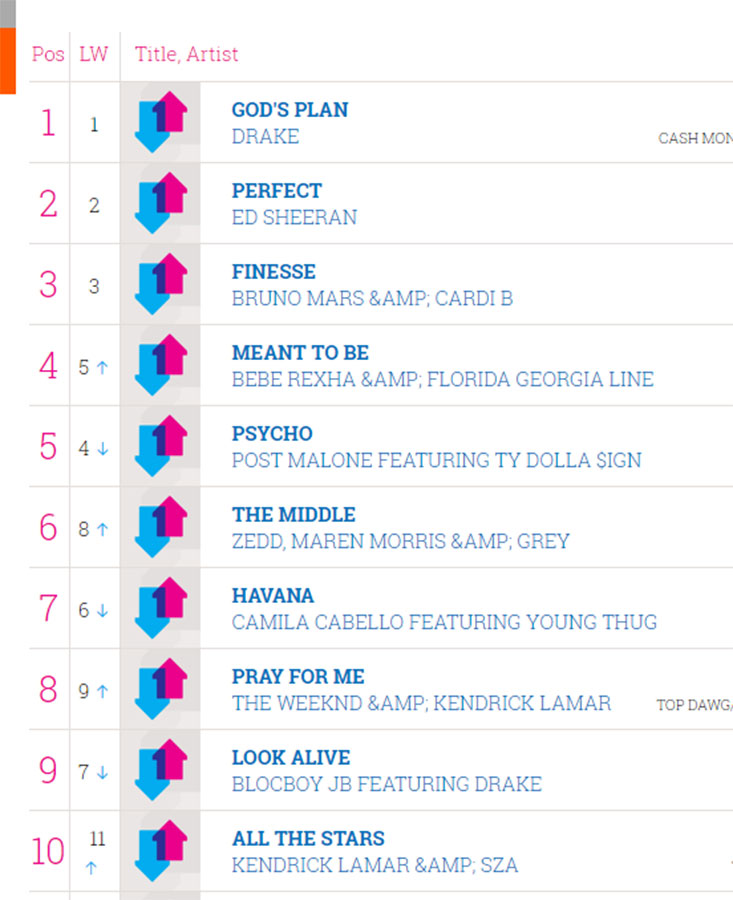The height and width of the screenshot is (900, 733).
Task: Click Bebe Rexha & Florida Georgia Line artist name
Action: pyautogui.click(x=443, y=379)
